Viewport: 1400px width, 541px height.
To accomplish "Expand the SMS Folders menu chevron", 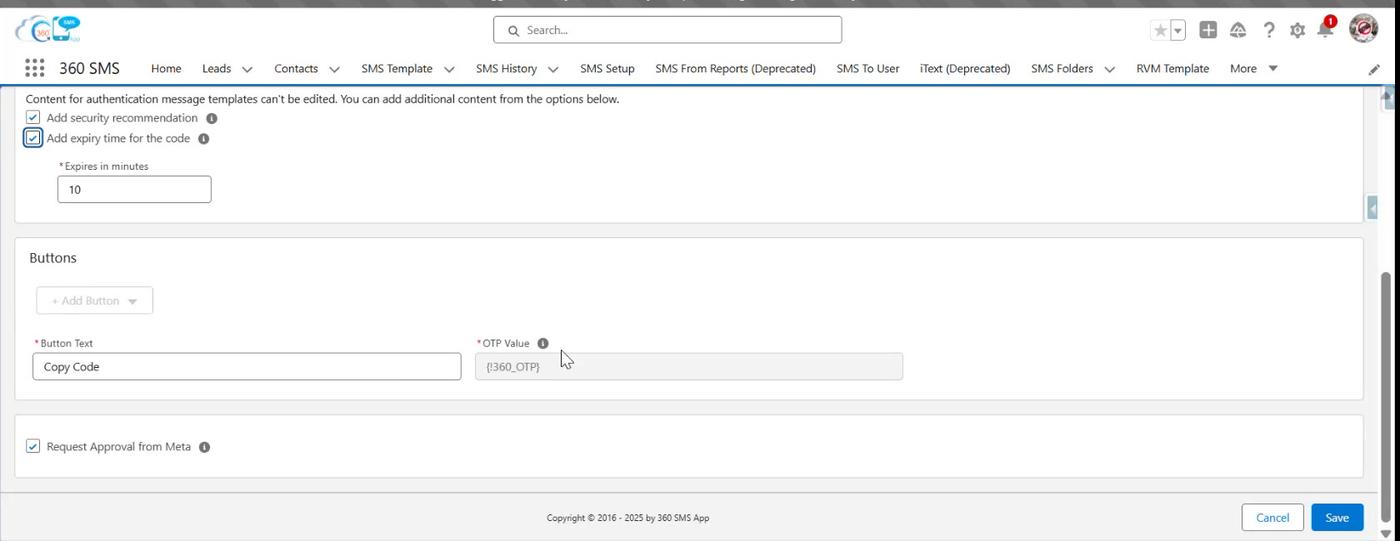I will (1109, 69).
